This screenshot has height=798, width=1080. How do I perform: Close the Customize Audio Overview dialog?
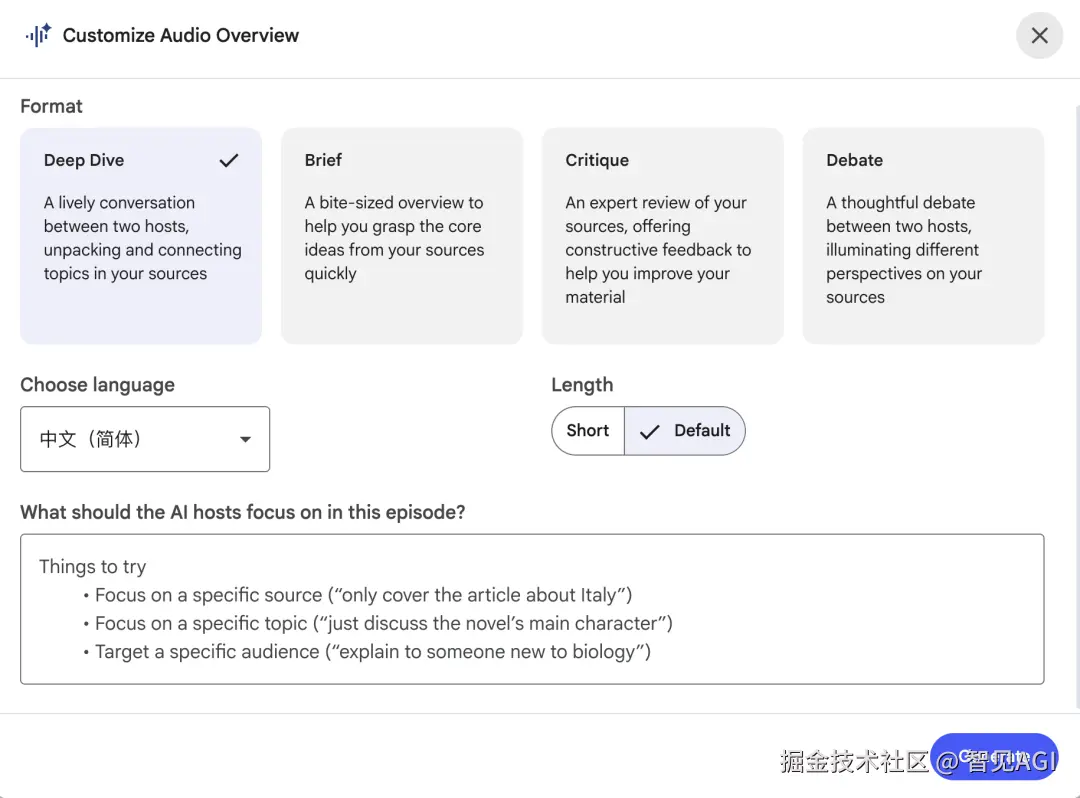click(x=1039, y=36)
